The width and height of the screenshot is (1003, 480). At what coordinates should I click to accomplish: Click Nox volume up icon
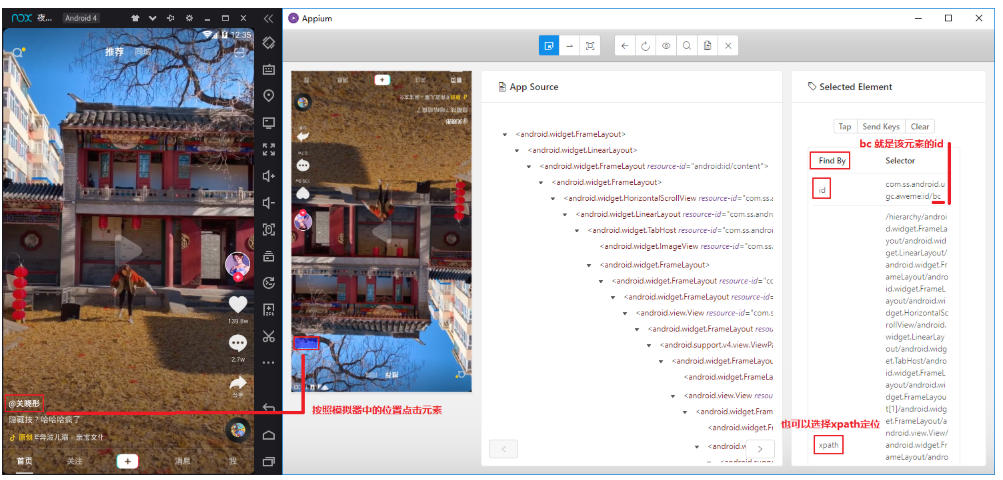[269, 177]
